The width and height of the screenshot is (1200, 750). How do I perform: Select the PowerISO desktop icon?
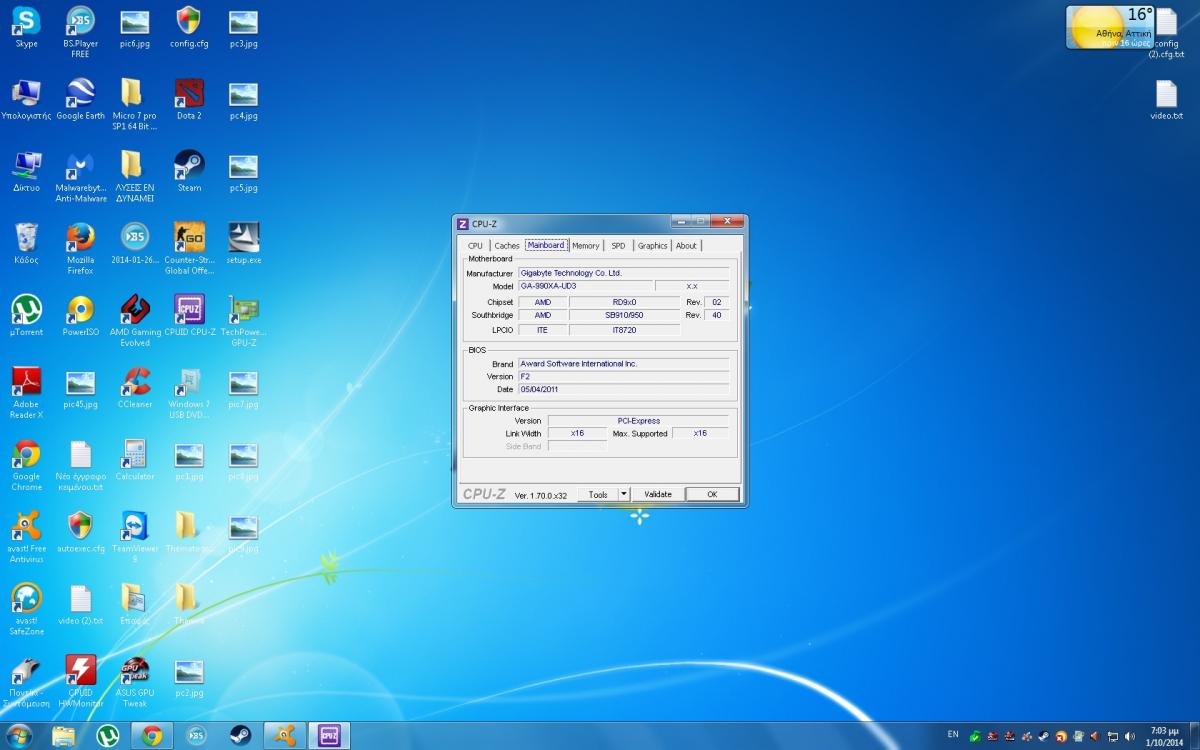[x=80, y=316]
